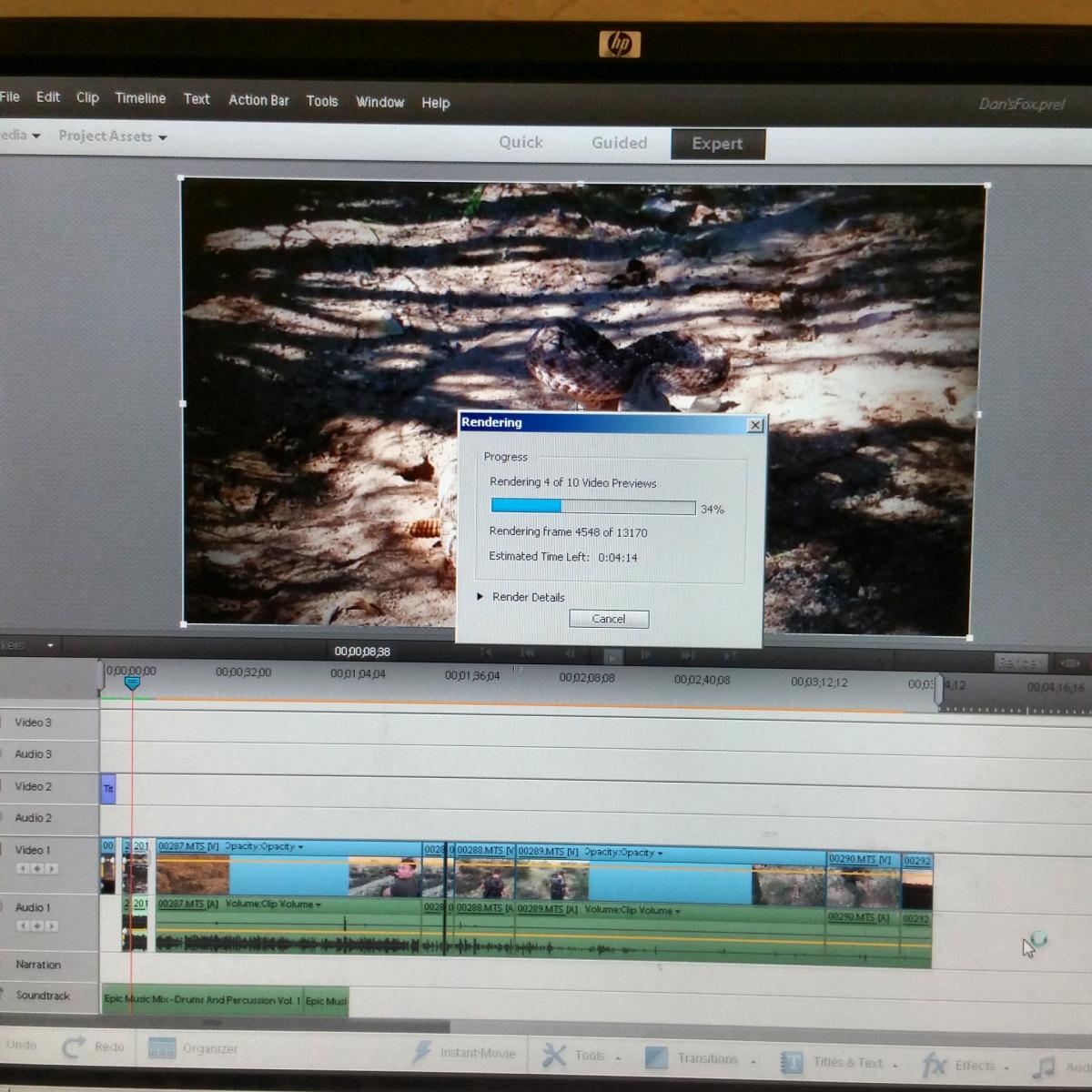Select the 00290.MTS video clip
Viewport: 1092px width, 1092px height.
[864, 879]
